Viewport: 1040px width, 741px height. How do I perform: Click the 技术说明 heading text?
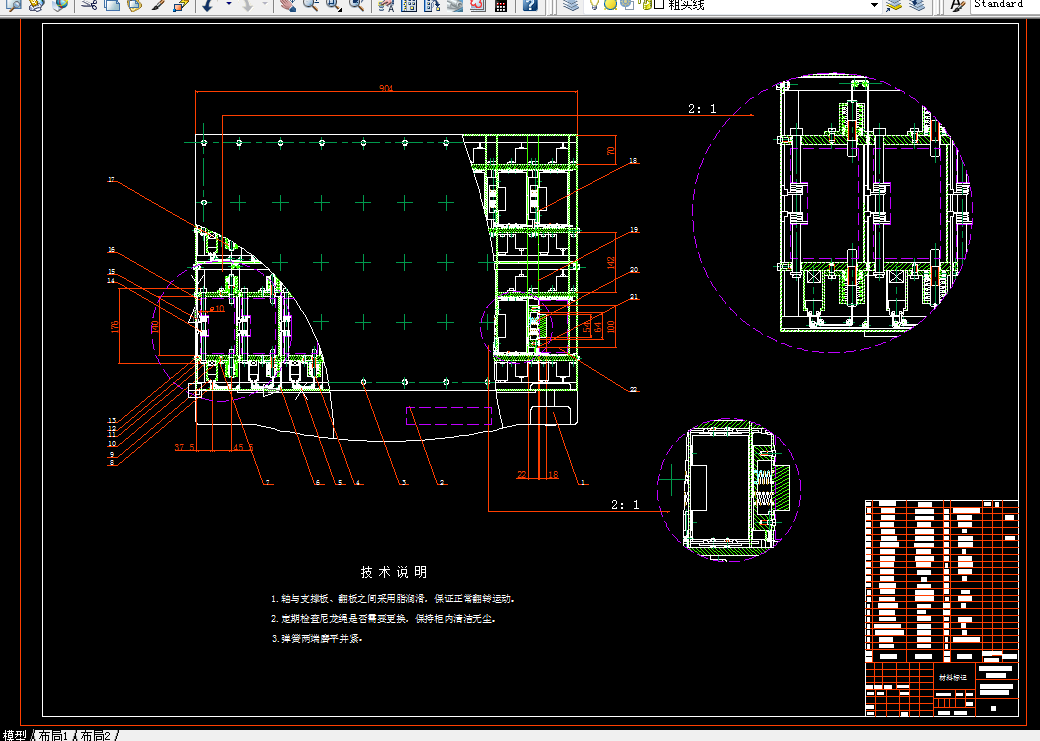click(394, 572)
